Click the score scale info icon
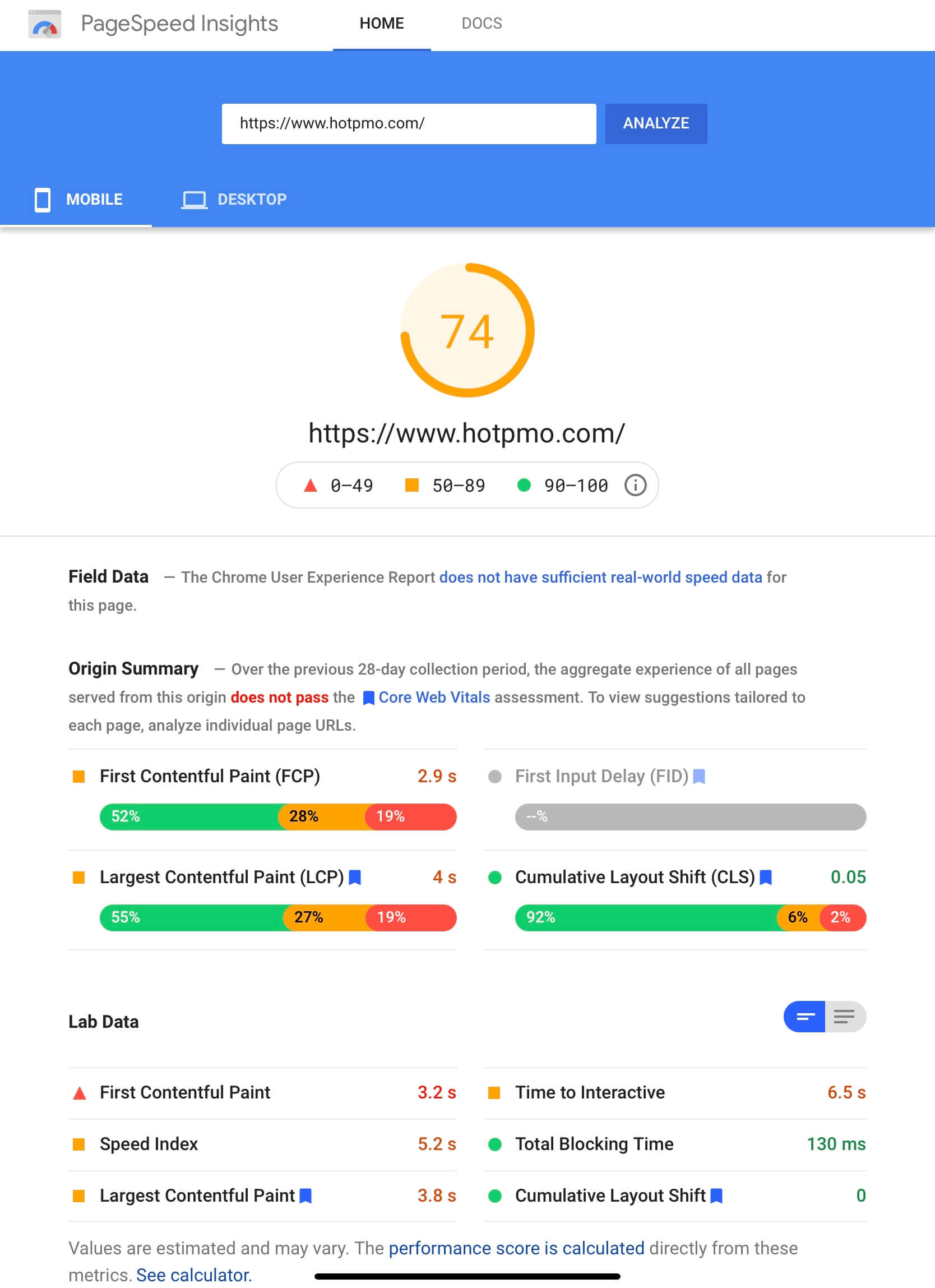 [x=635, y=486]
